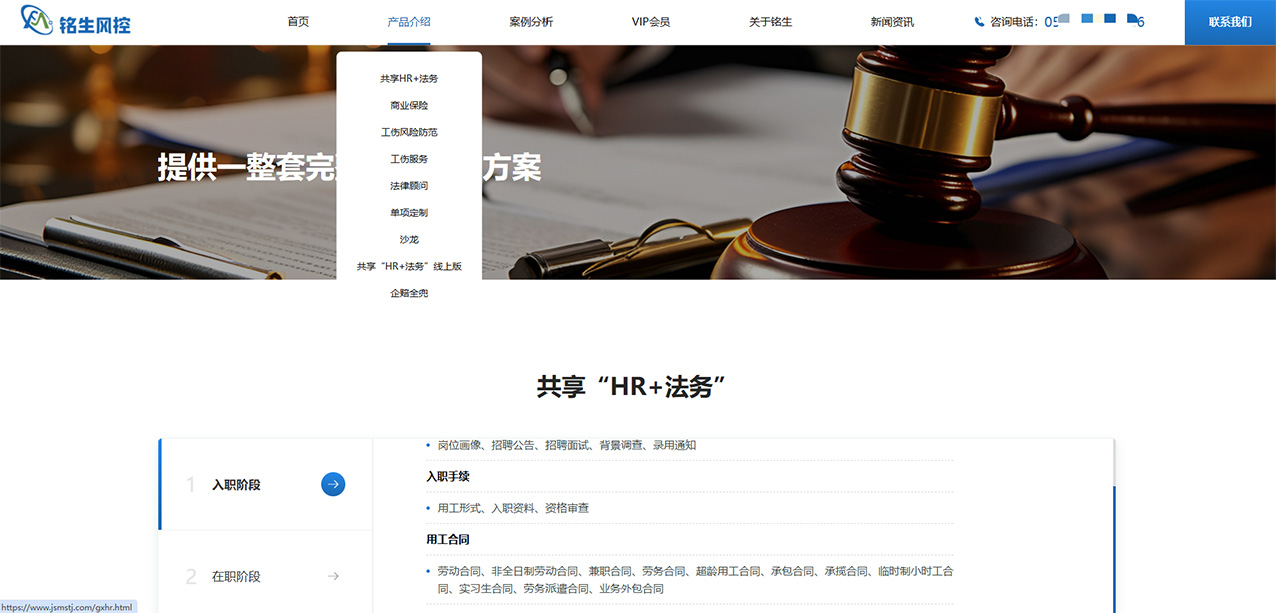Click blue arrow icon next to 入职阶段

(x=333, y=485)
